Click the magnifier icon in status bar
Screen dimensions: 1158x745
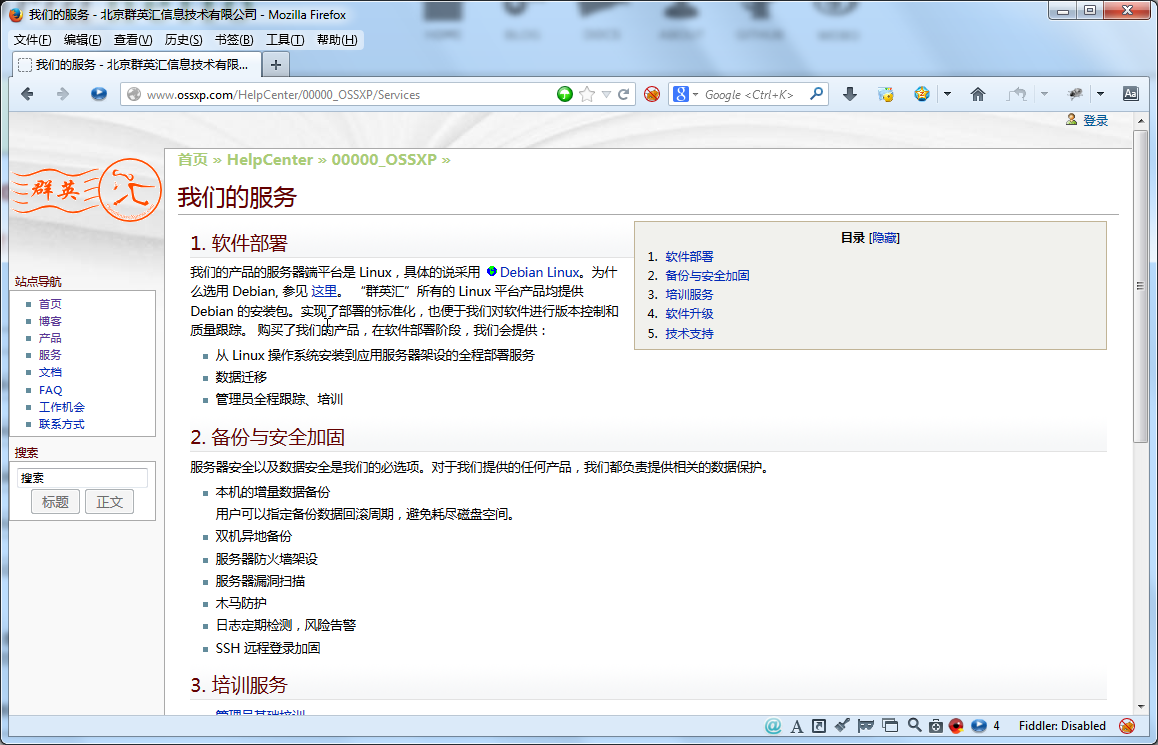(x=914, y=725)
